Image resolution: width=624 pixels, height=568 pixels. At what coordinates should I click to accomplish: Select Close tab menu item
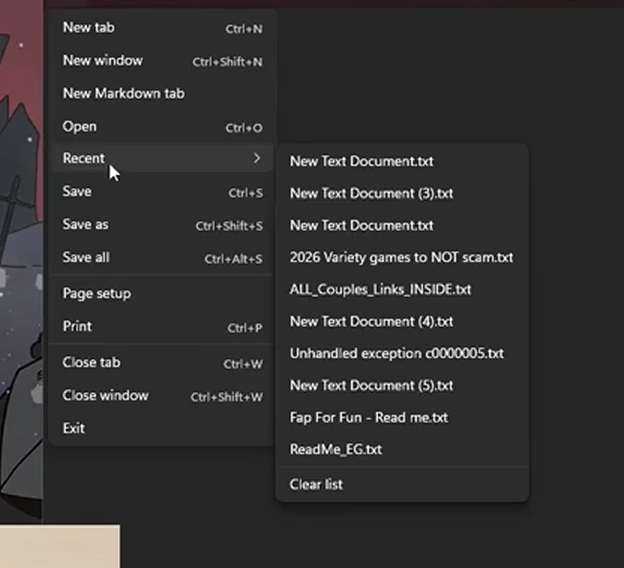pyautogui.click(x=162, y=363)
